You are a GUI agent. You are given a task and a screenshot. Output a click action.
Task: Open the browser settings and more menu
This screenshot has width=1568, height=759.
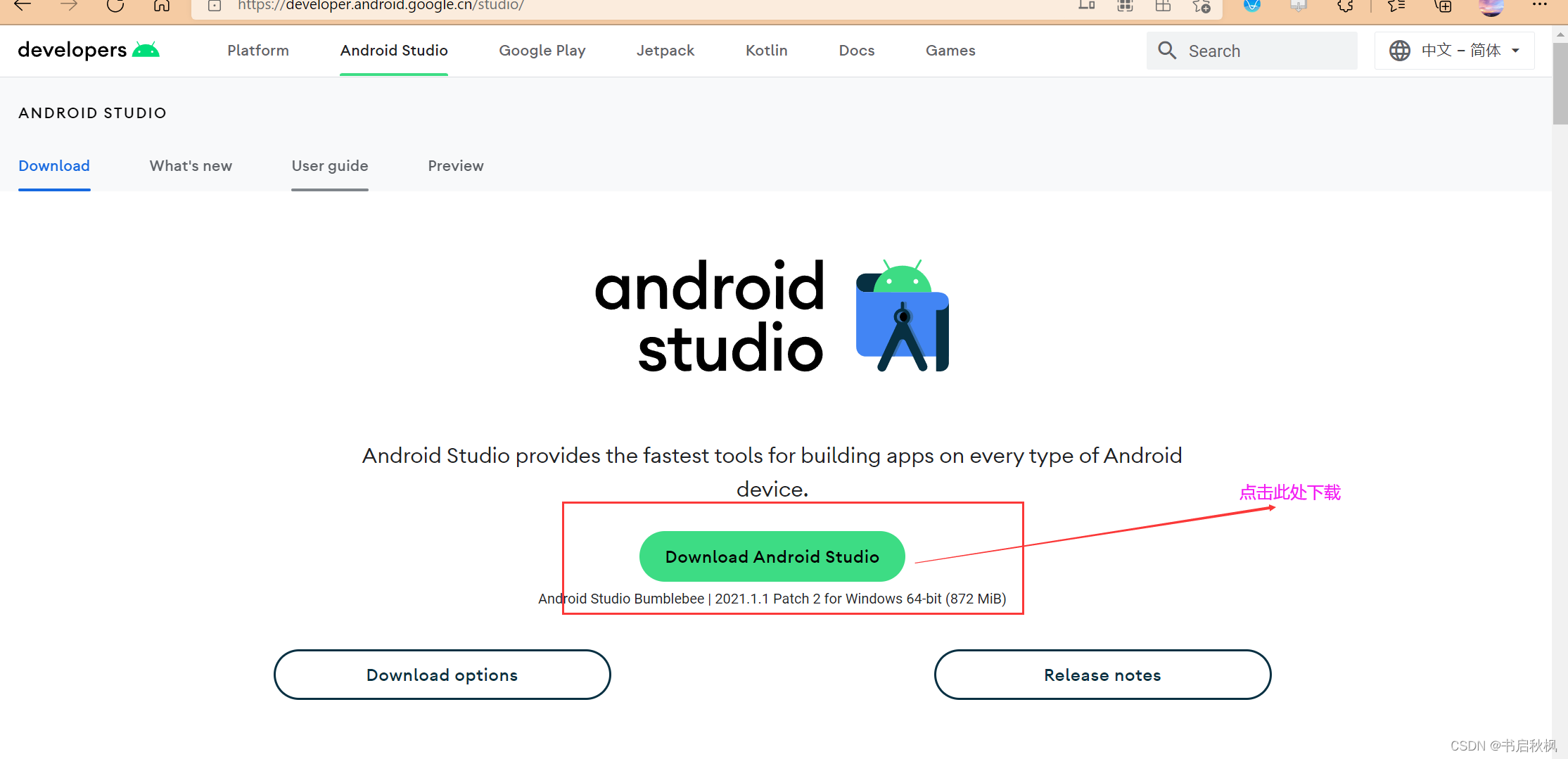[x=1539, y=4]
